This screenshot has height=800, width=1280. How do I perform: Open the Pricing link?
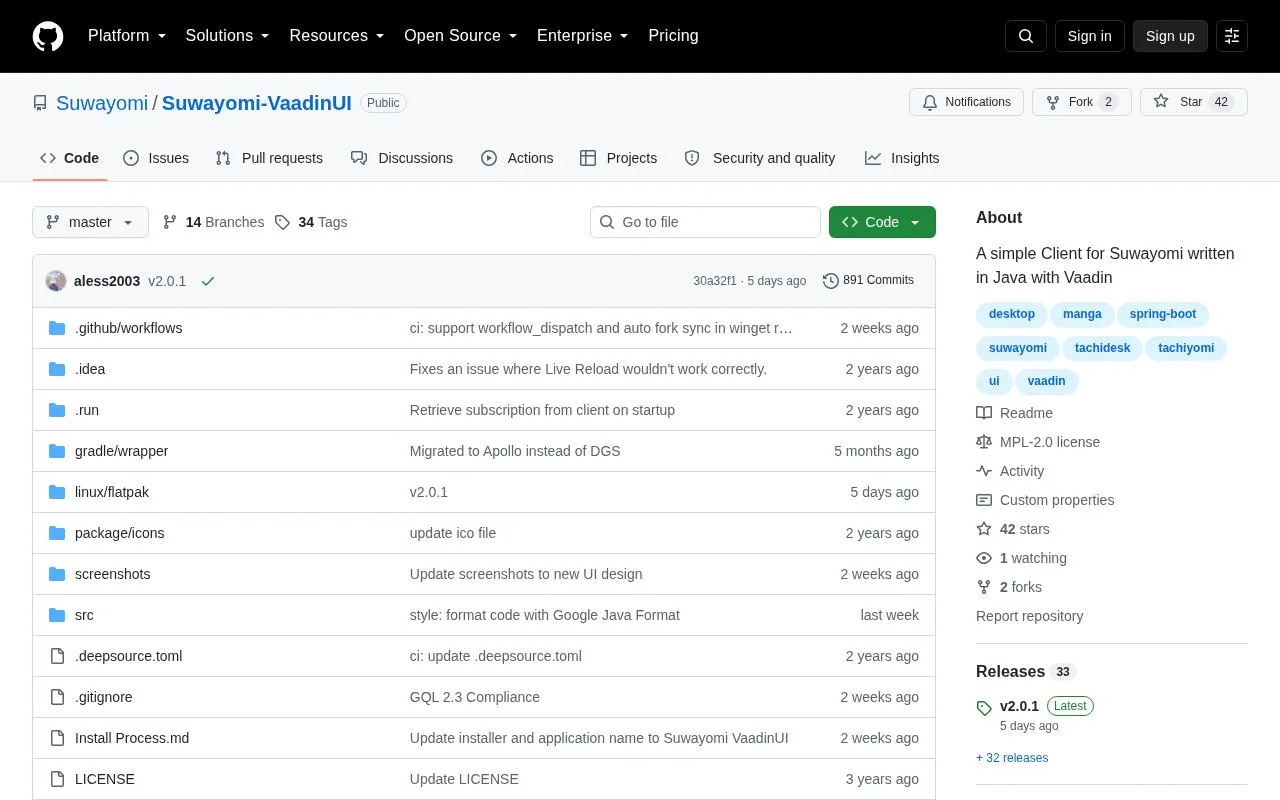673,36
